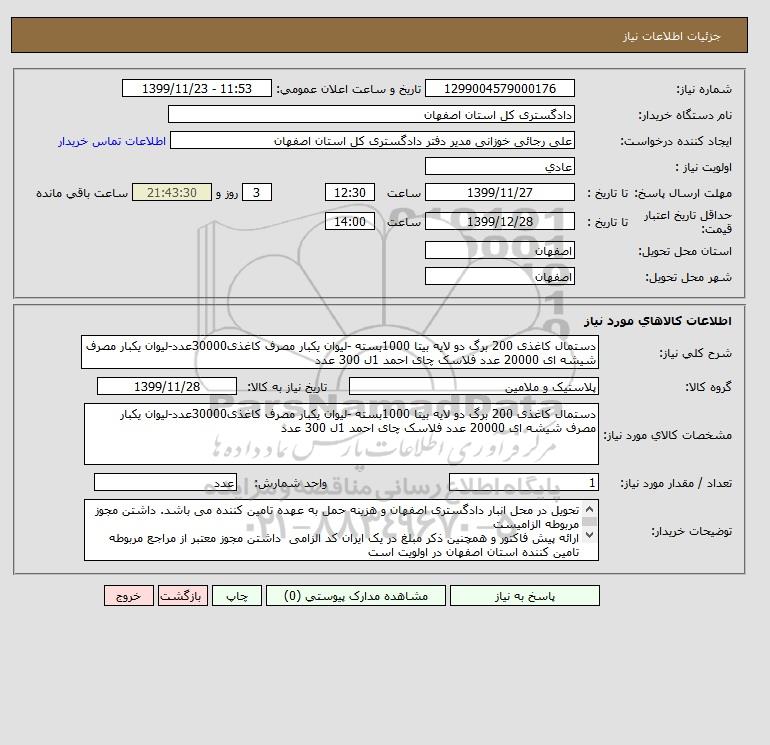The width and height of the screenshot is (770, 745).
Task: Click label ساعت باقی مانده
Action: [82, 193]
